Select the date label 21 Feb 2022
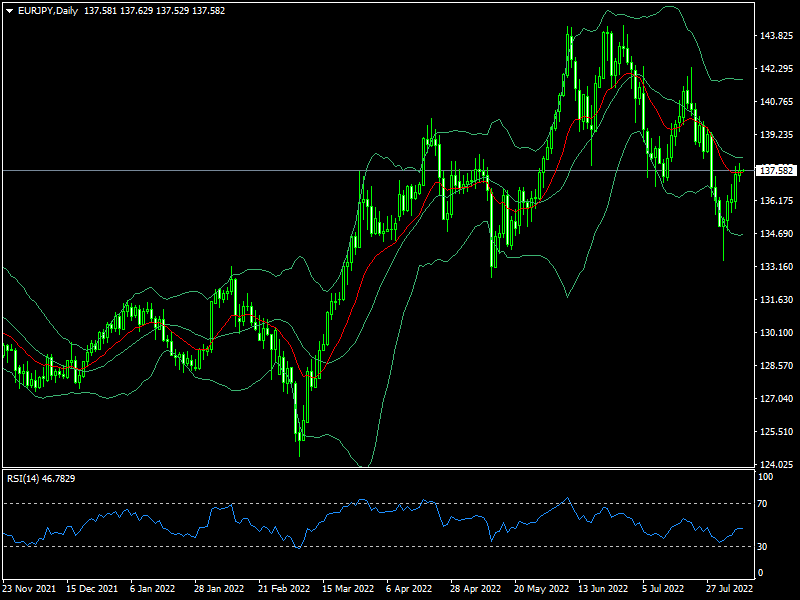Screen dimensions: 800x600 point(284,588)
